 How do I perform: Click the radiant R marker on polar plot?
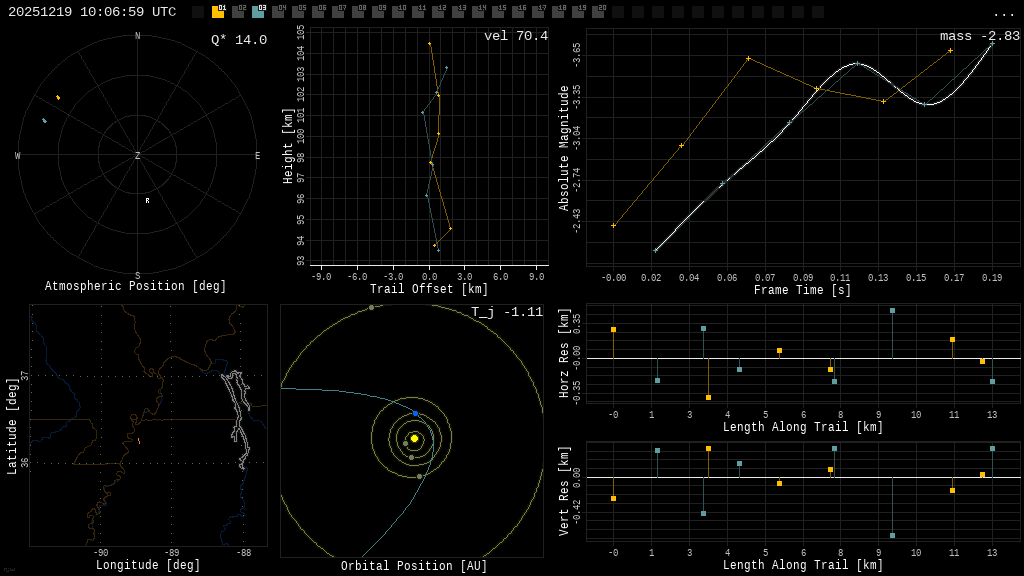click(x=147, y=201)
